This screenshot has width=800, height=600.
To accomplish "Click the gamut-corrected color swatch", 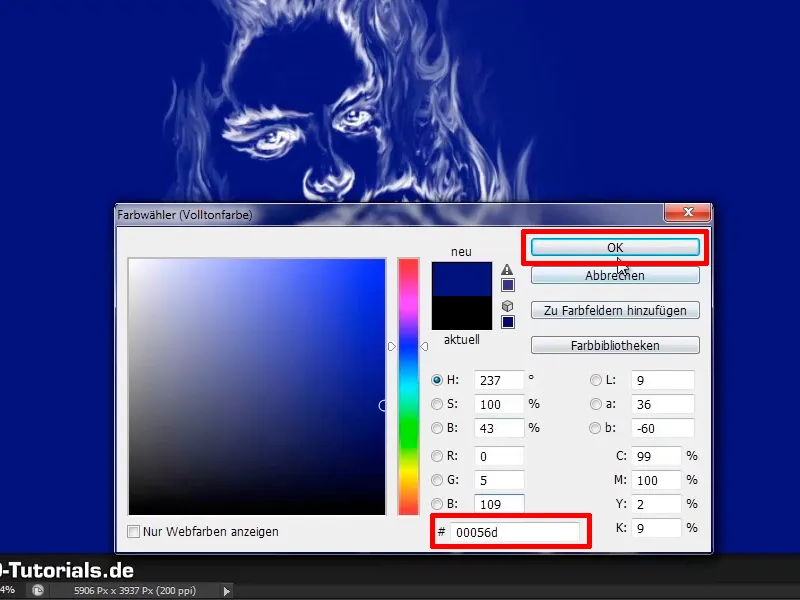I will (x=508, y=285).
